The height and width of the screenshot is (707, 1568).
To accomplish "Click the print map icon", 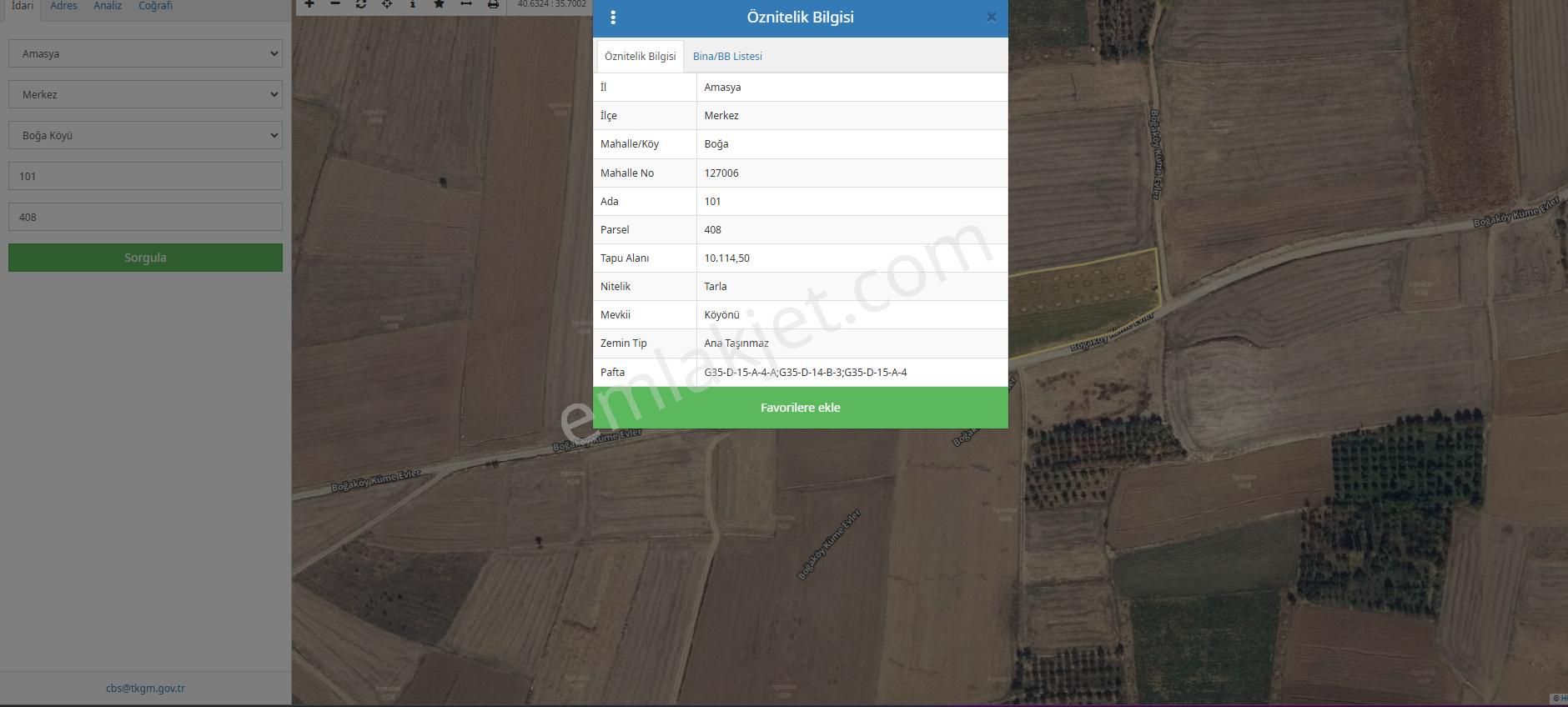I will click(493, 4).
